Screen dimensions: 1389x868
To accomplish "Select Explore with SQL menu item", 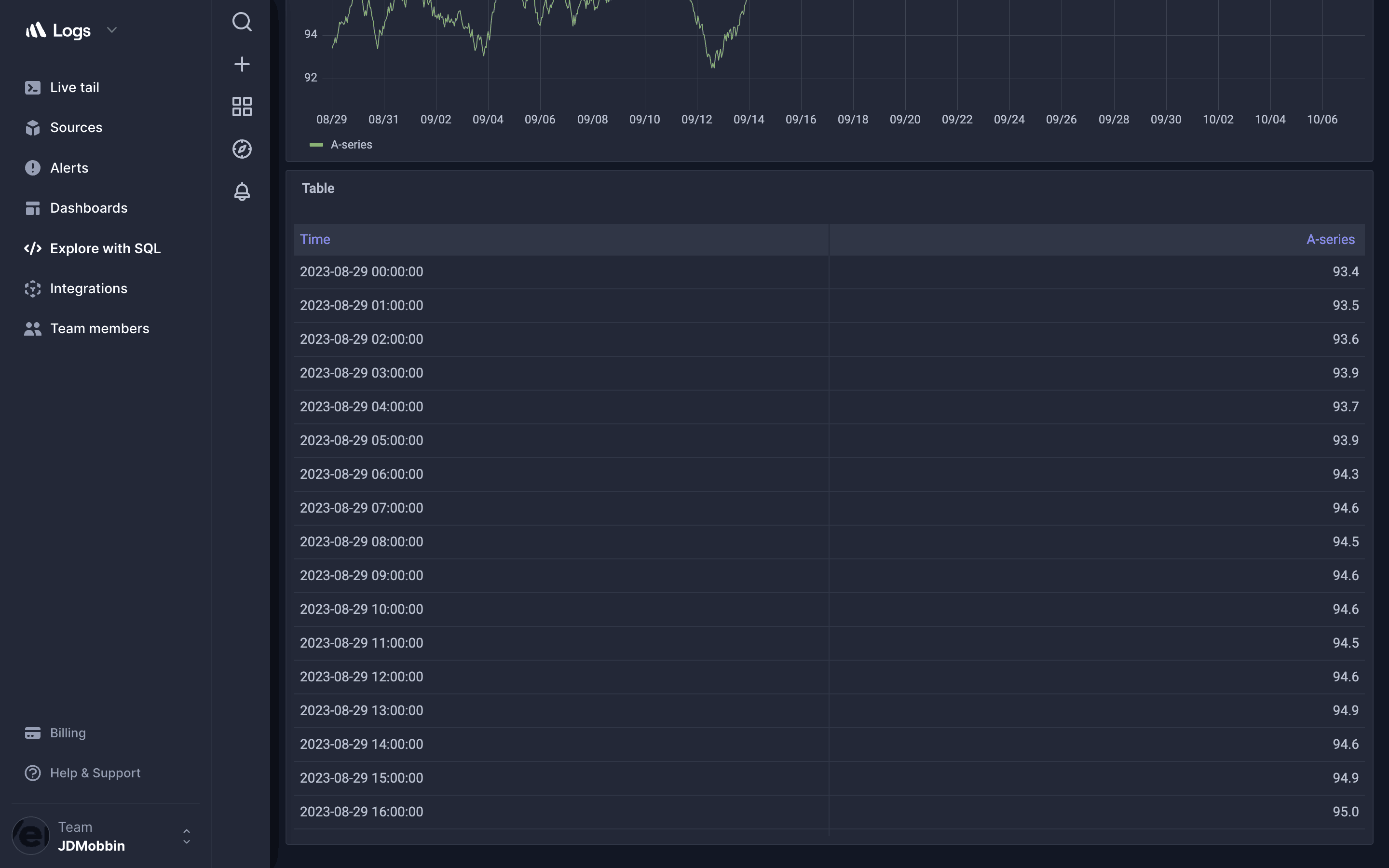I will point(105,248).
